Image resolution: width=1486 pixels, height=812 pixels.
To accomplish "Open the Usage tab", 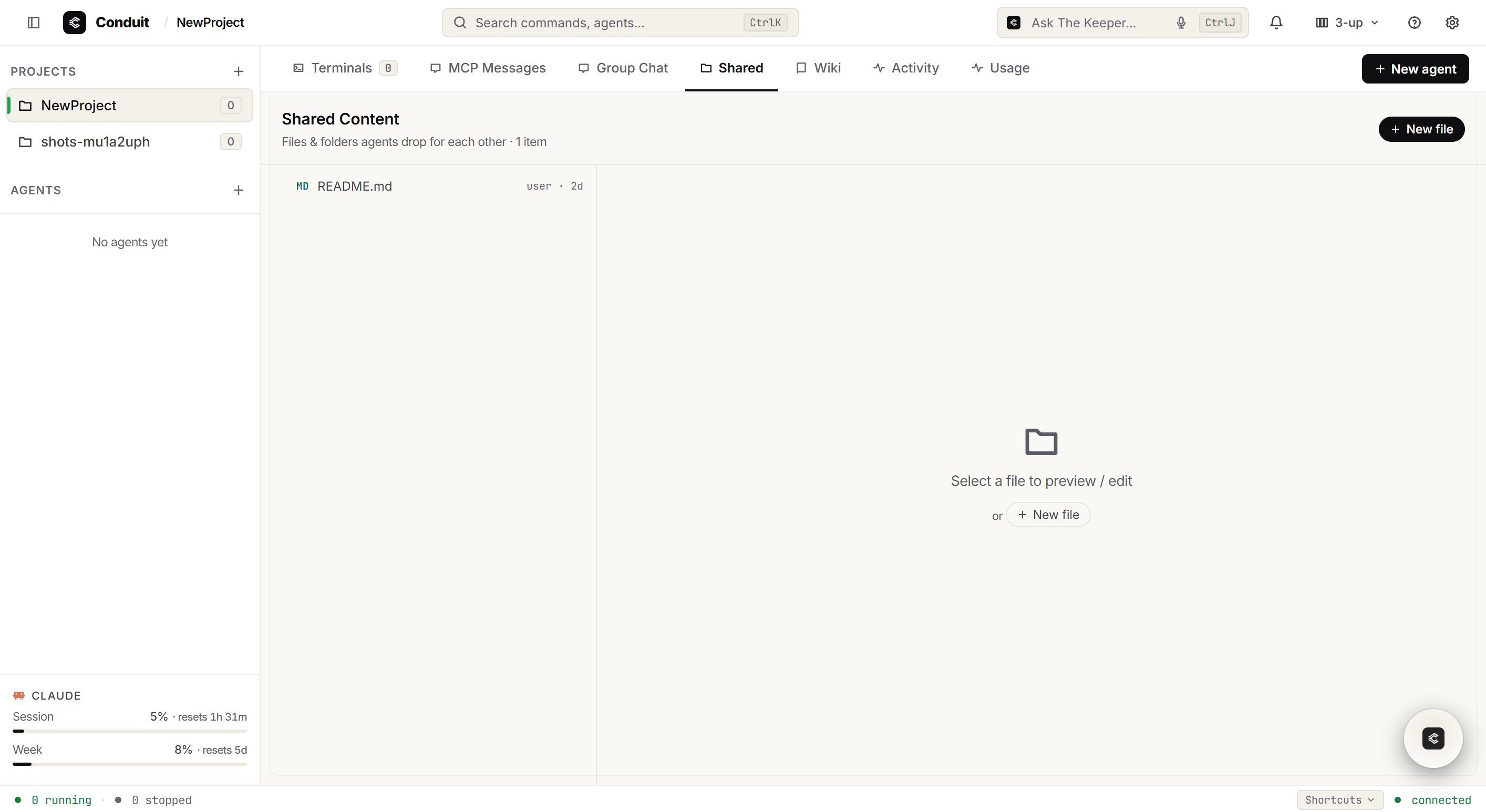I will point(1000,68).
